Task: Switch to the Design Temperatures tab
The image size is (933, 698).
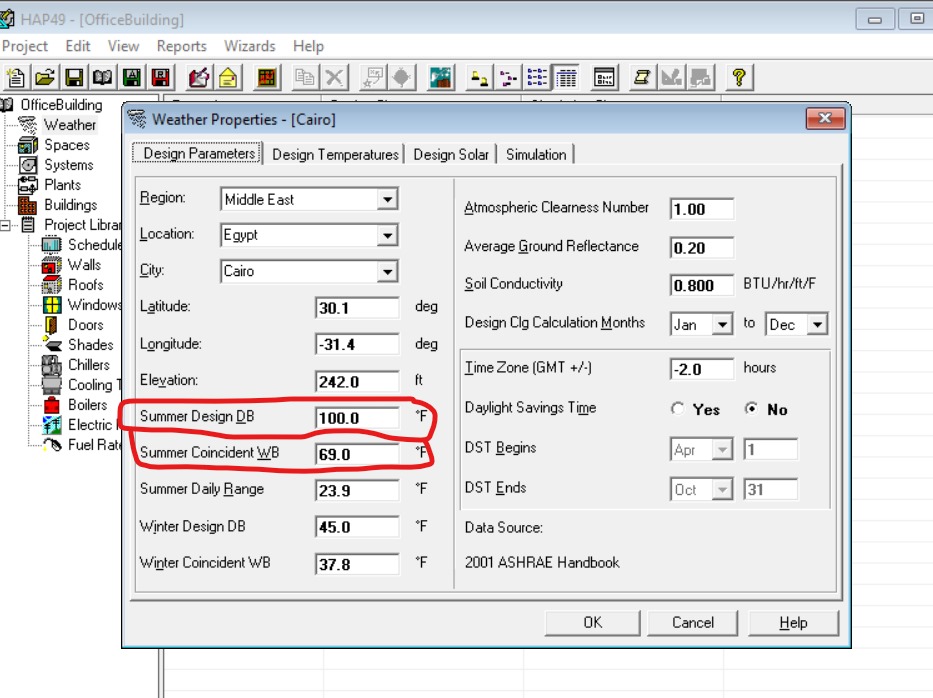Action: (335, 155)
